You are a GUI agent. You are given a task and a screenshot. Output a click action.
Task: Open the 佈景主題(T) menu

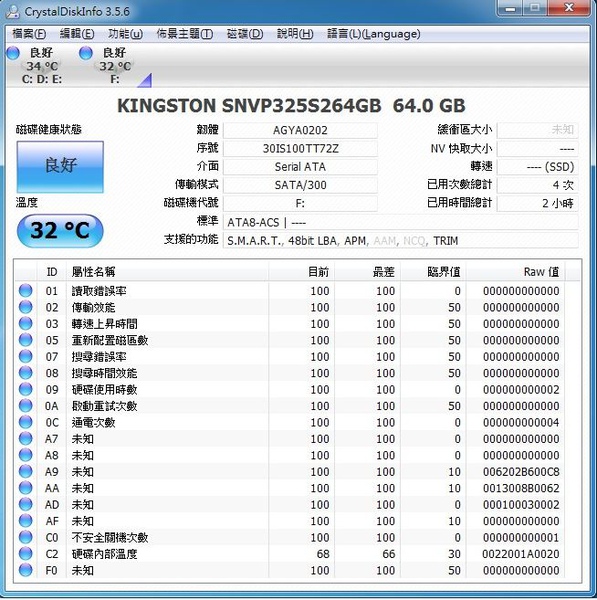pos(184,34)
